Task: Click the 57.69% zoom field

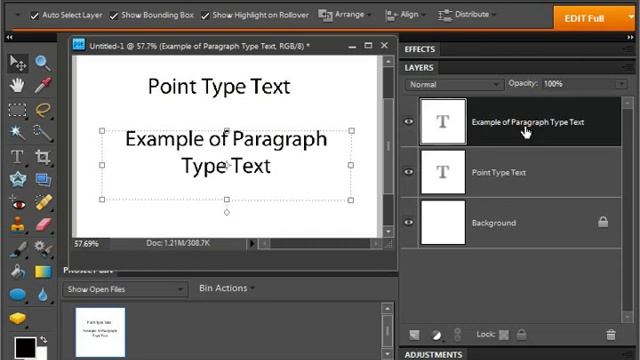Action: [x=86, y=244]
